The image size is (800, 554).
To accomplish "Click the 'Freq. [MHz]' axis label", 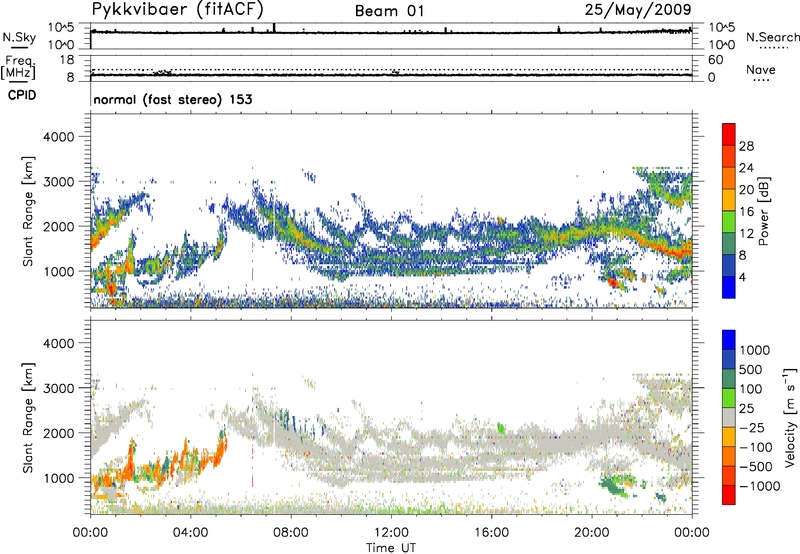I will 18,68.
